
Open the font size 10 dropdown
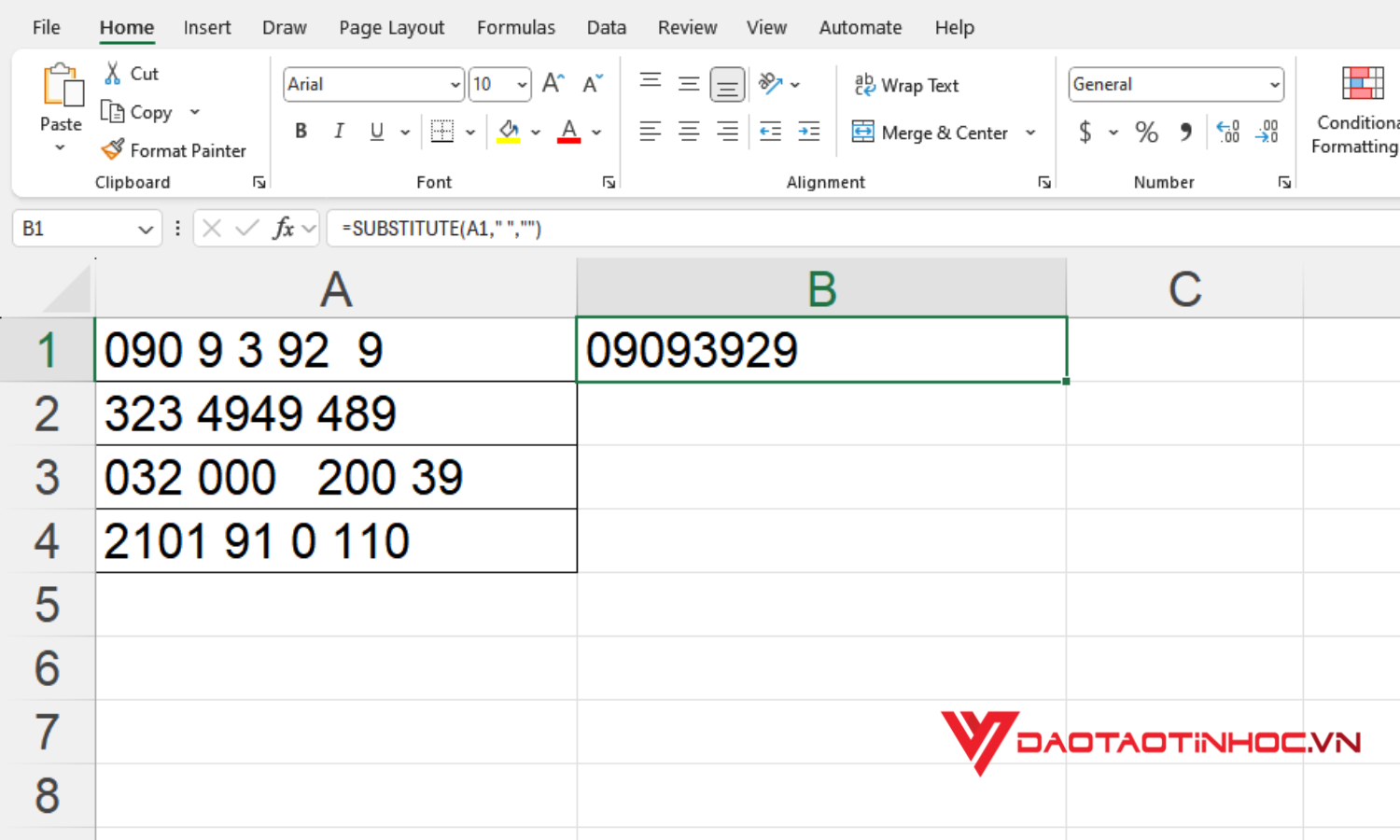523,85
